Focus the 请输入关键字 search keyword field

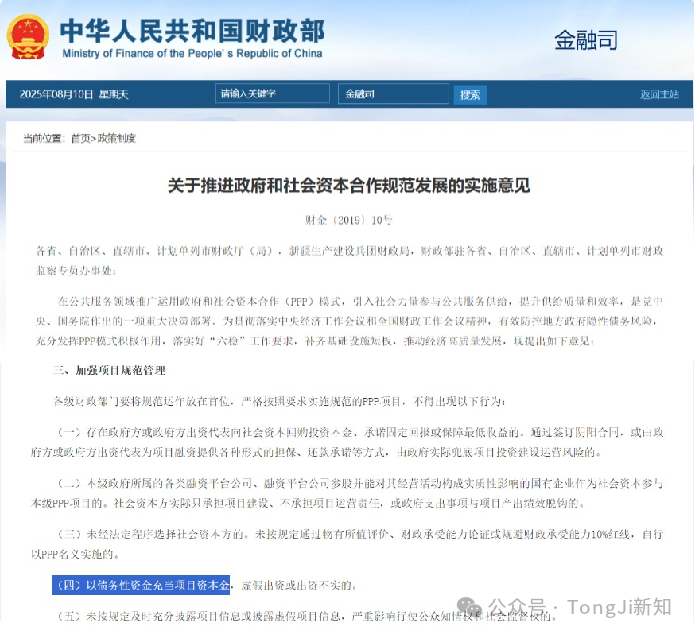272,93
